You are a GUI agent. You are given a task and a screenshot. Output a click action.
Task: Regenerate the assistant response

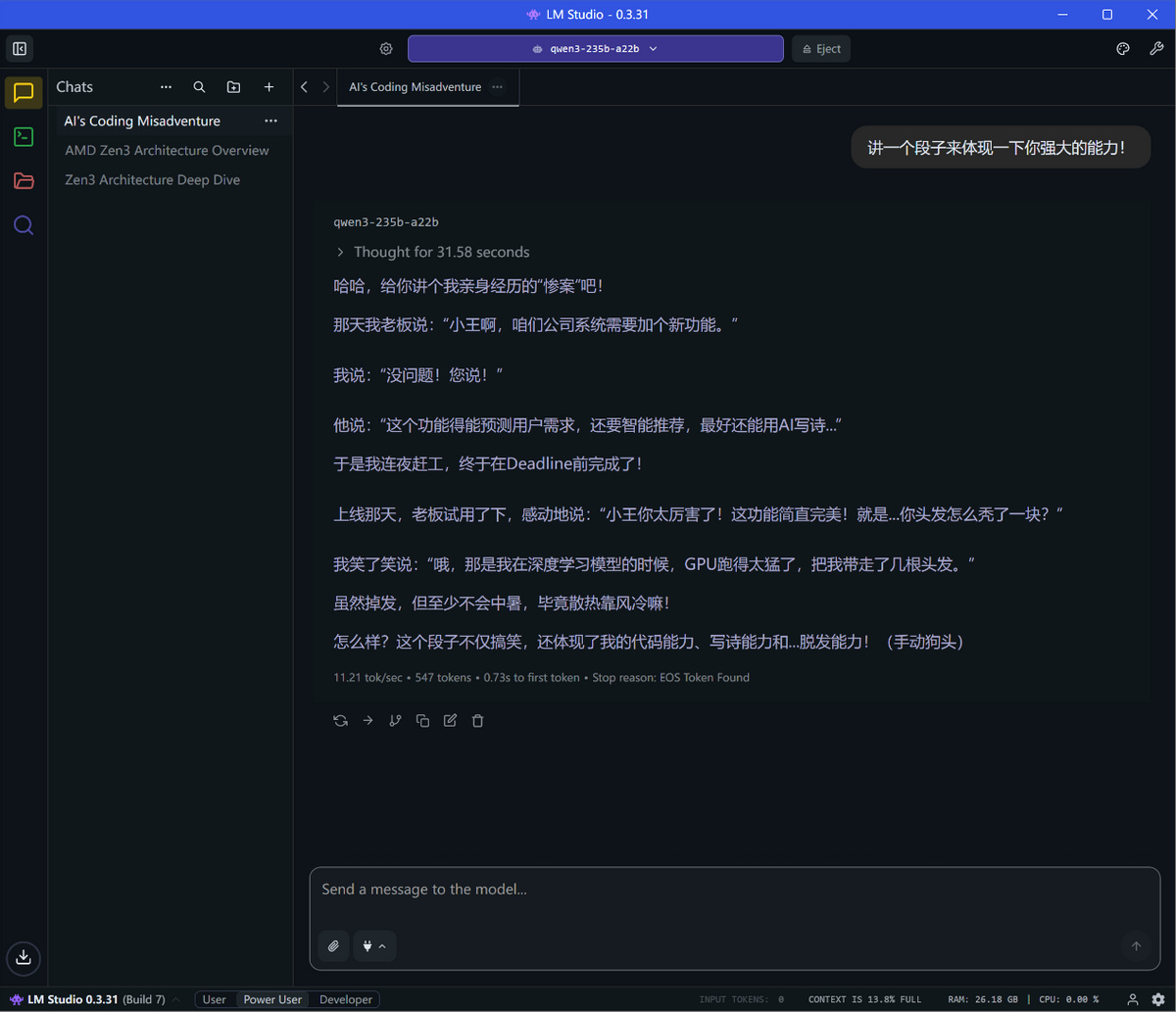coord(340,720)
